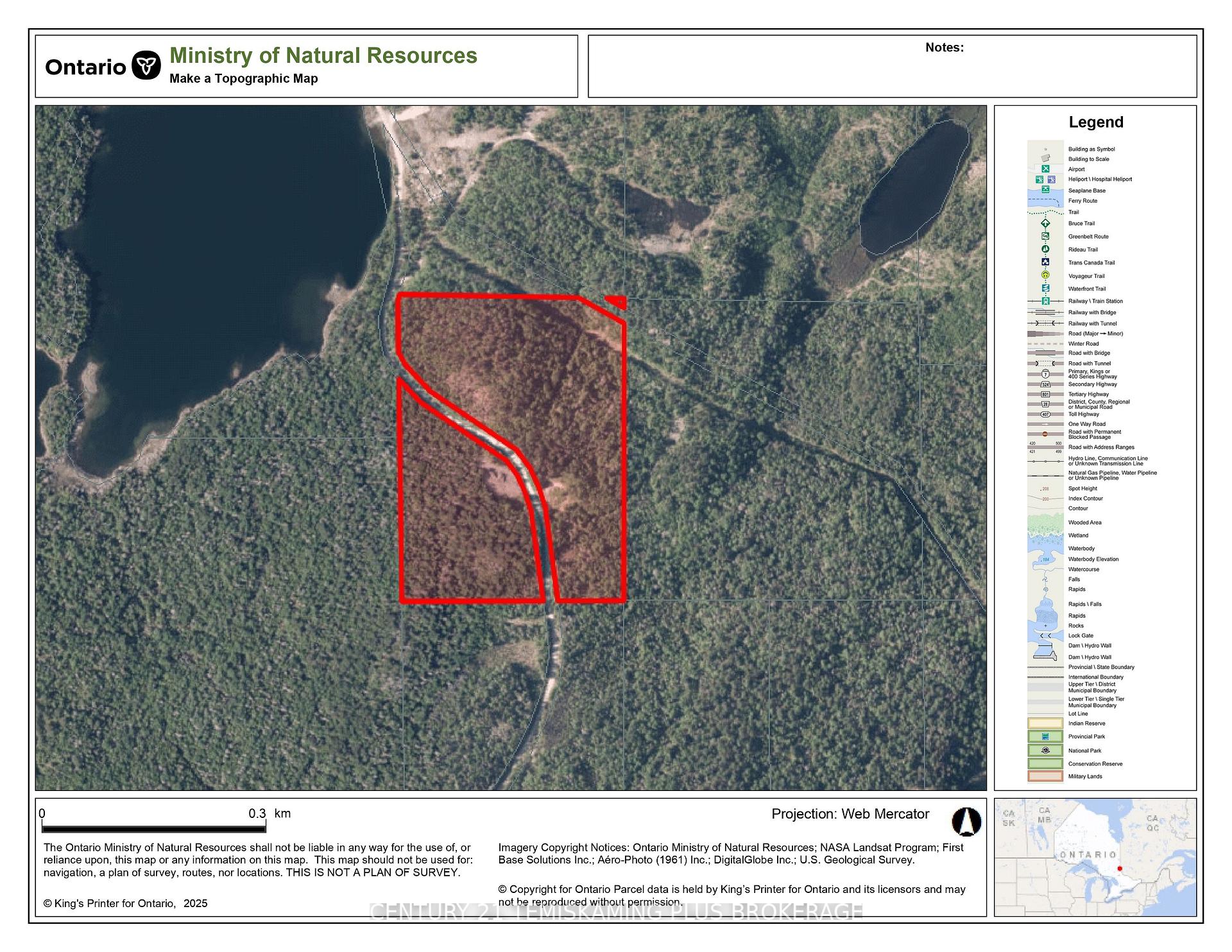Click the Seaplane Base legend icon
1232x952 pixels.
pyautogui.click(x=1045, y=190)
